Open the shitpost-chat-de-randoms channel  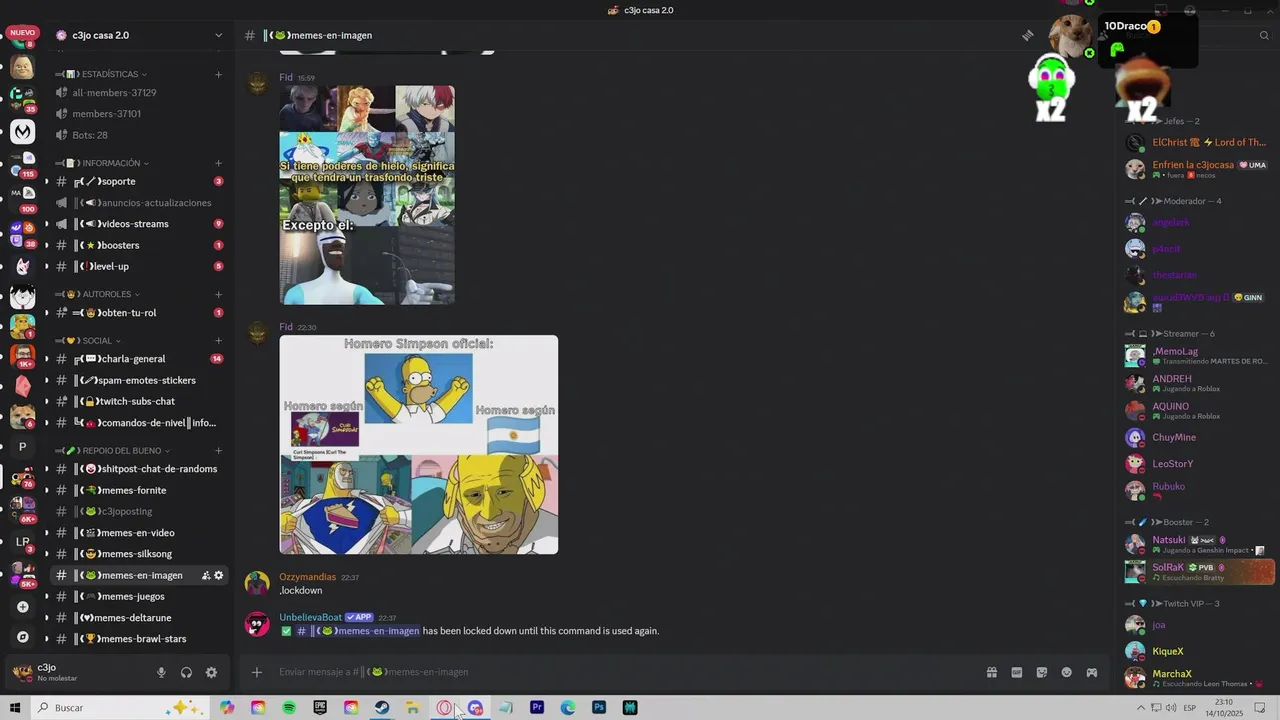point(139,469)
